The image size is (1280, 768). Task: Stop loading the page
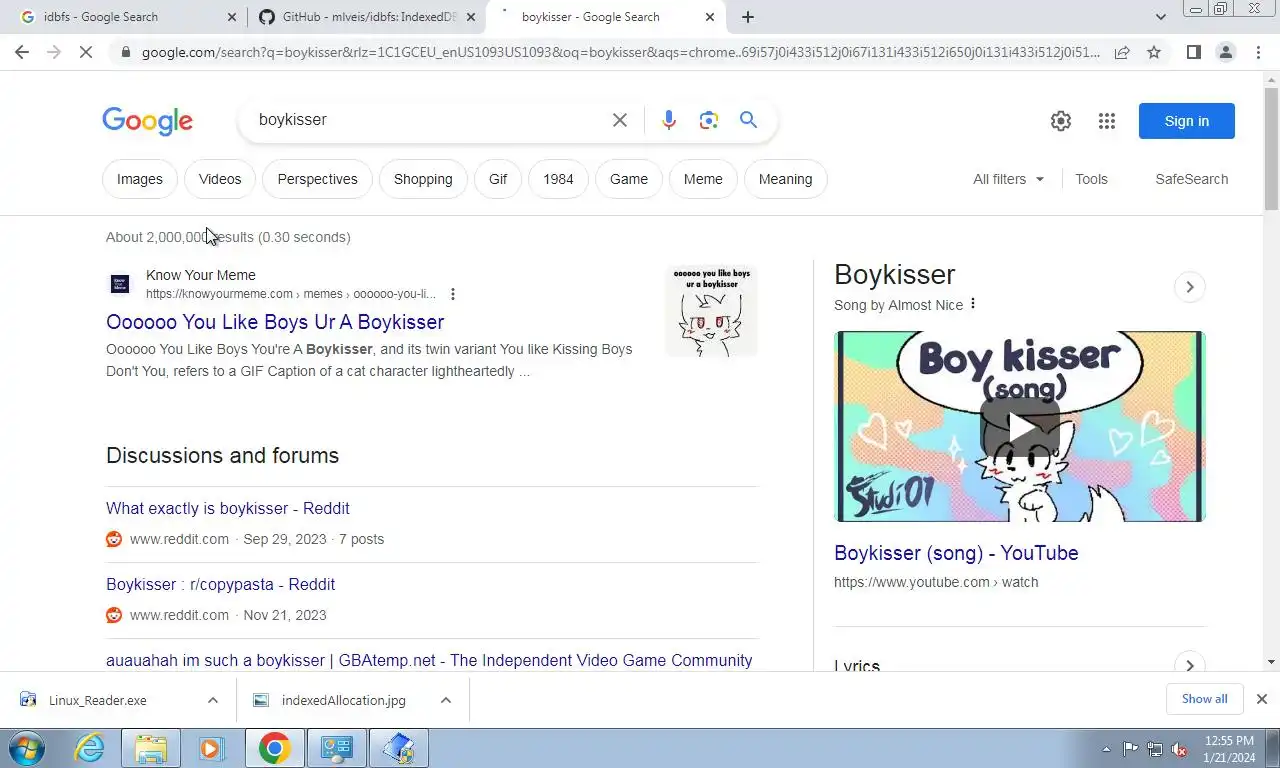tap(86, 52)
